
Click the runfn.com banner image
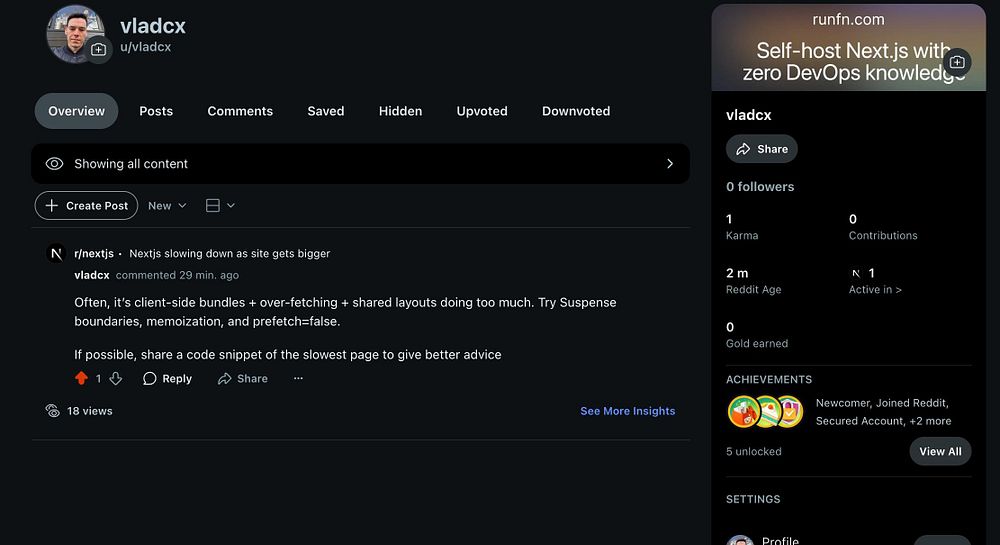pyautogui.click(x=848, y=48)
